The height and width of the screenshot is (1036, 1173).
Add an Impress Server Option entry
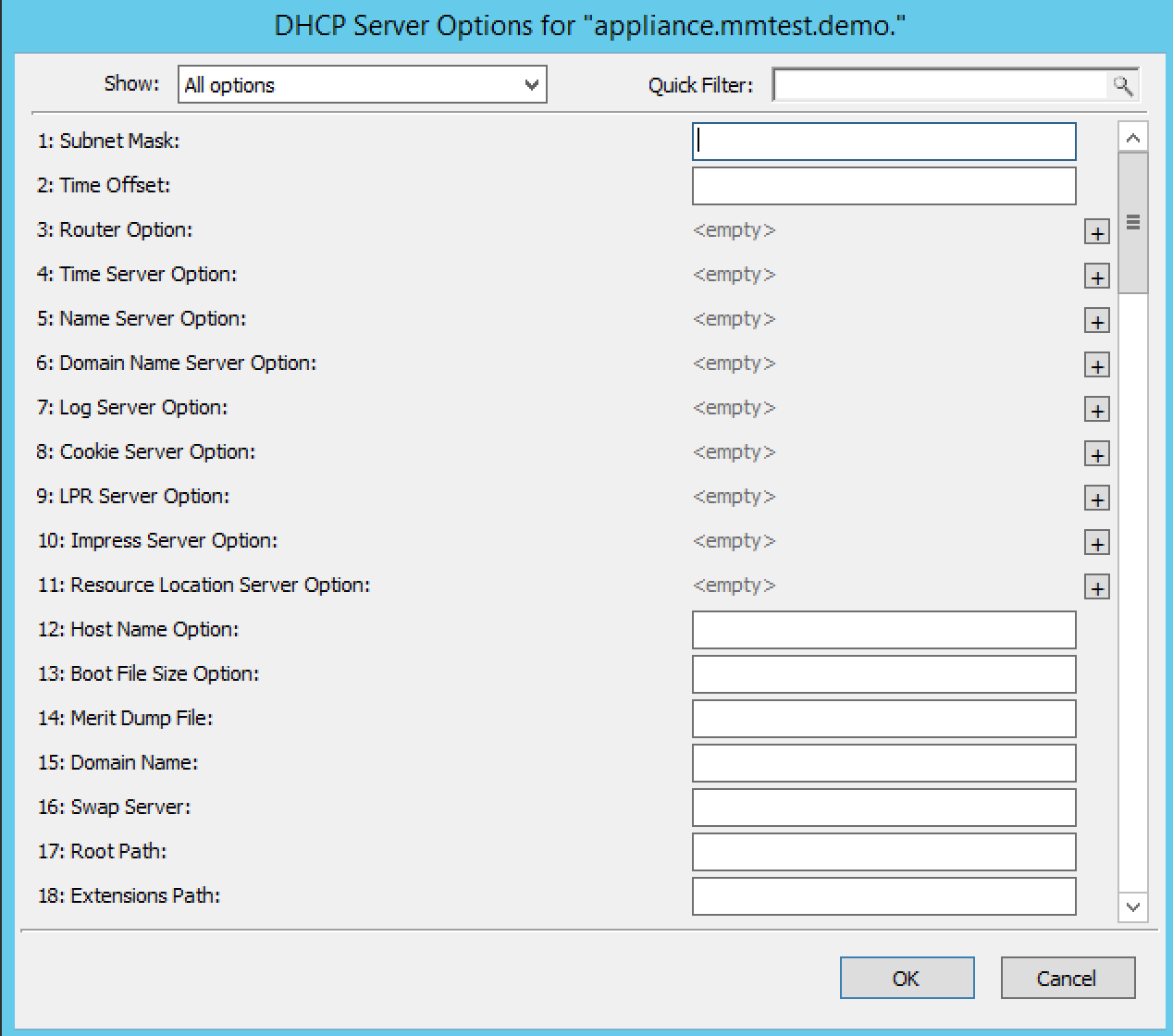coord(1096,543)
